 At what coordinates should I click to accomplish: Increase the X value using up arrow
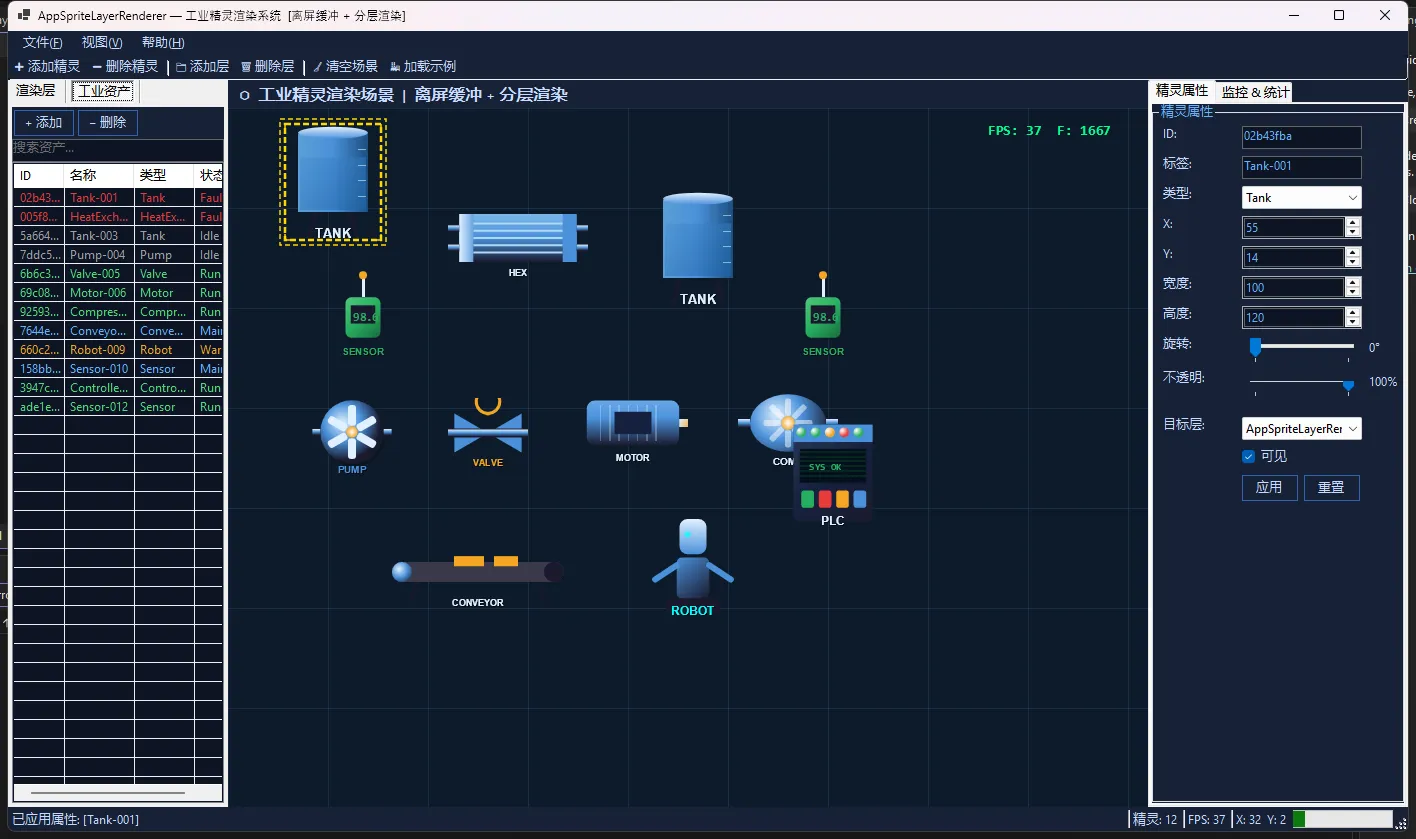click(1353, 222)
